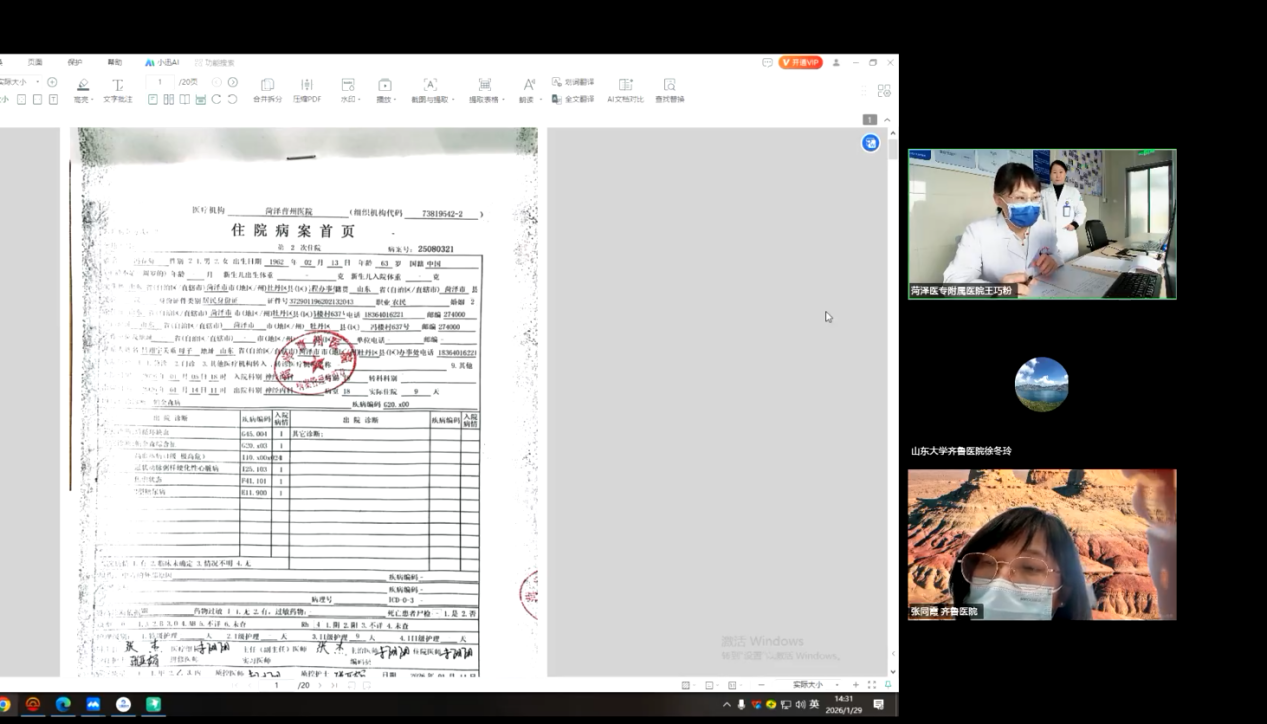This screenshot has height=724, width=1267.
Task: Click the blue floating translate icon
Action: click(871, 143)
